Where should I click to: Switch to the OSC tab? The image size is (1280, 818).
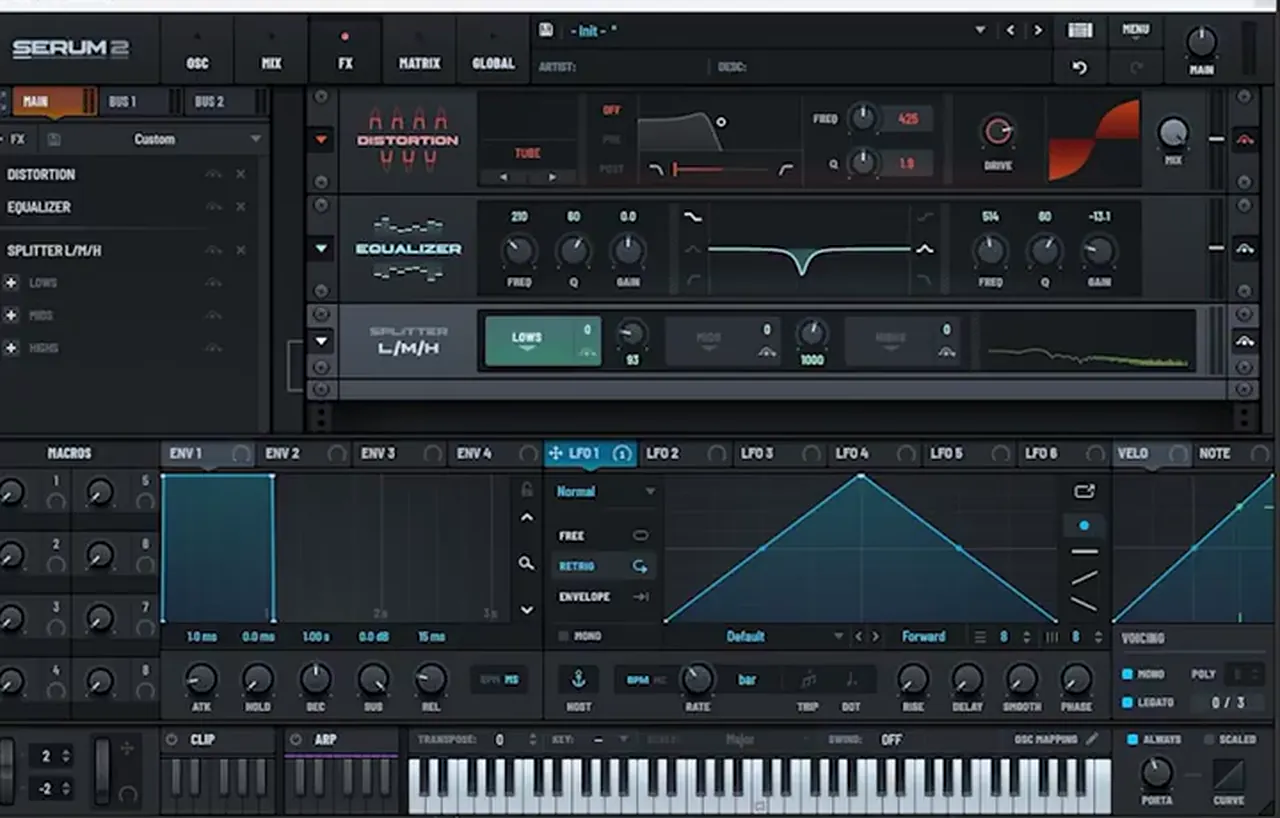[197, 50]
